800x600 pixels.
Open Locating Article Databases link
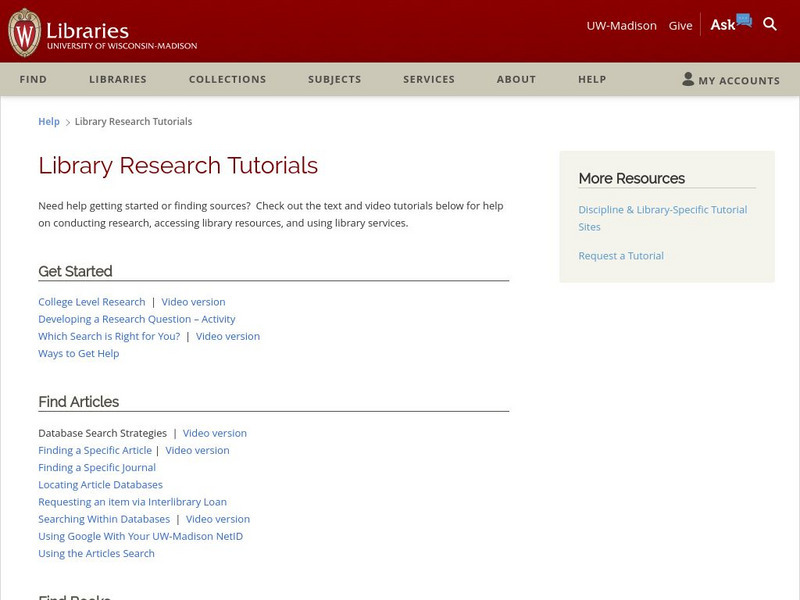point(100,485)
